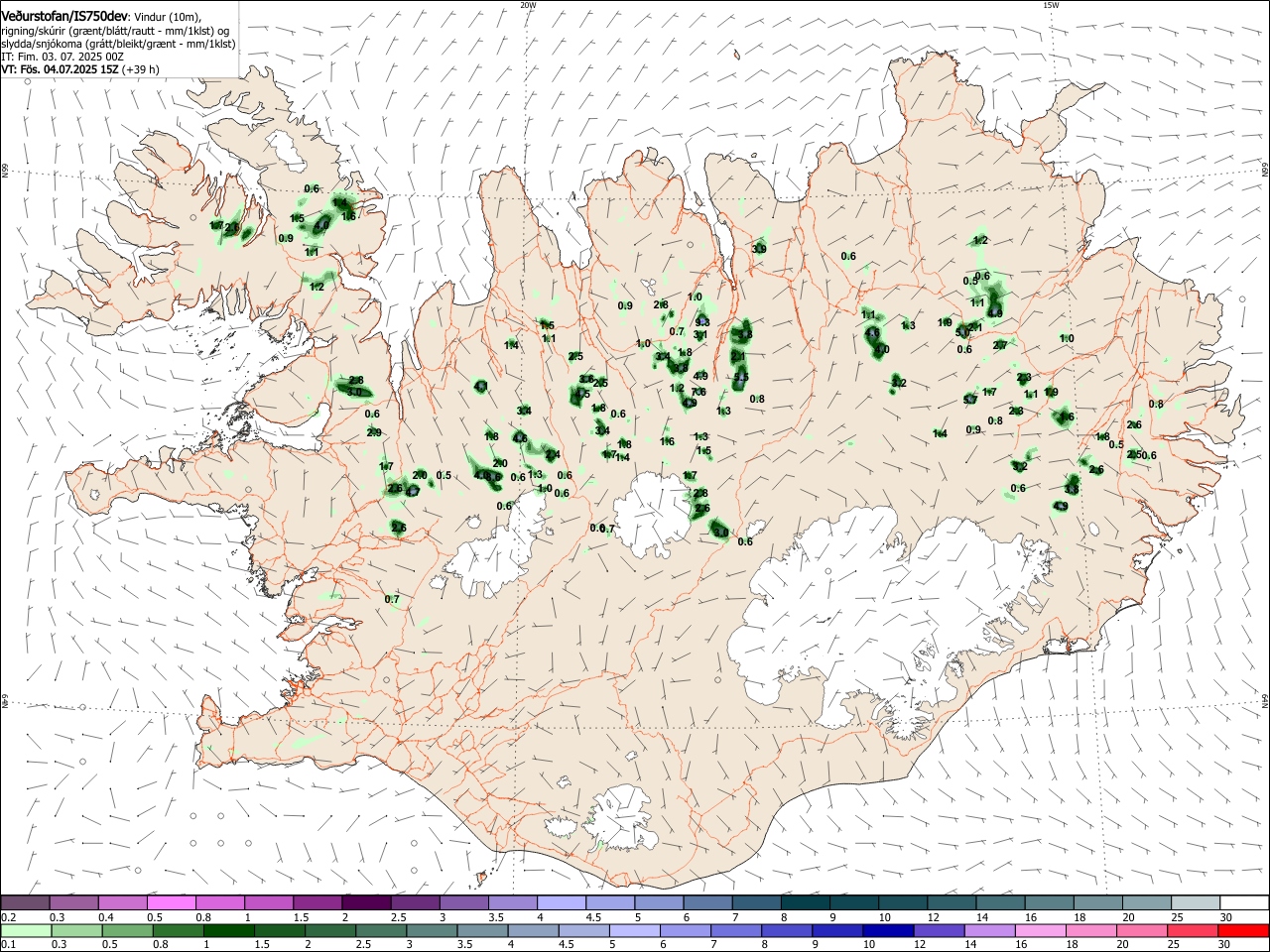1270x952 pixels.
Task: Choose bottom legend swatch between 3 and 3.5
Action: (434, 930)
